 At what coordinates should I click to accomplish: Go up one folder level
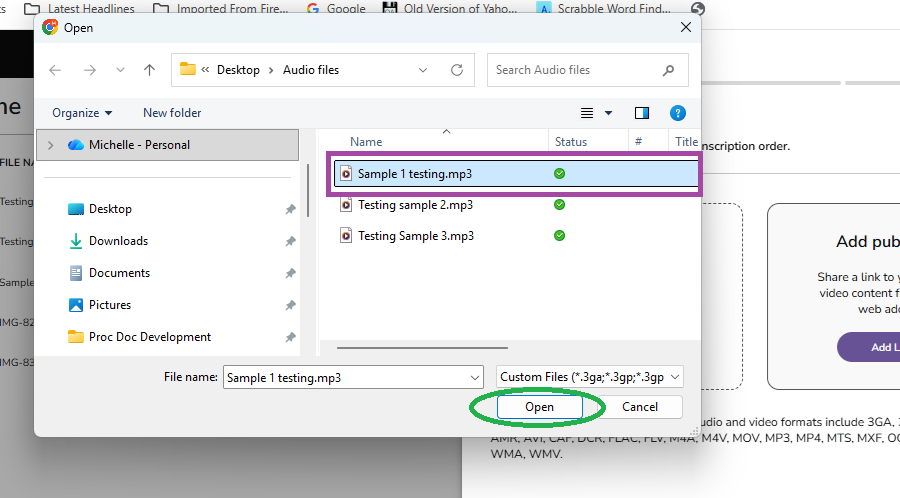(149, 70)
